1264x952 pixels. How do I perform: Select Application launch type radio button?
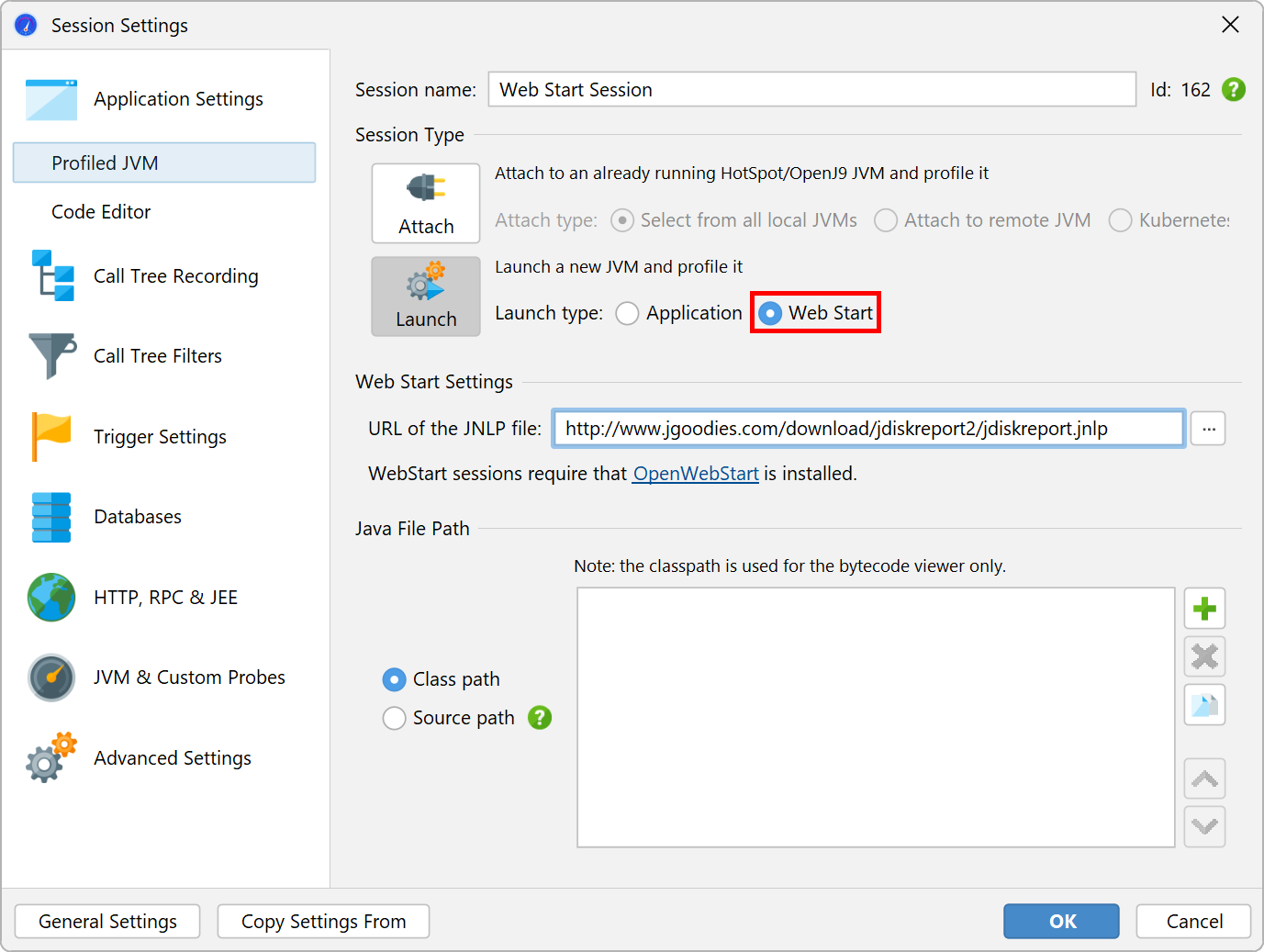pos(628,314)
